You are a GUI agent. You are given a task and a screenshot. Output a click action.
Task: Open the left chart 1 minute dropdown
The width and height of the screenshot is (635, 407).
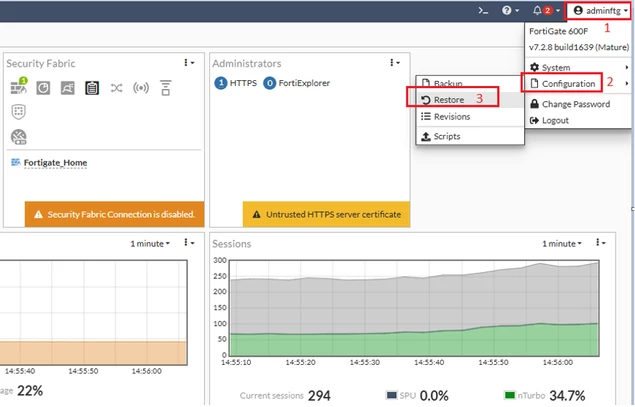click(x=150, y=243)
